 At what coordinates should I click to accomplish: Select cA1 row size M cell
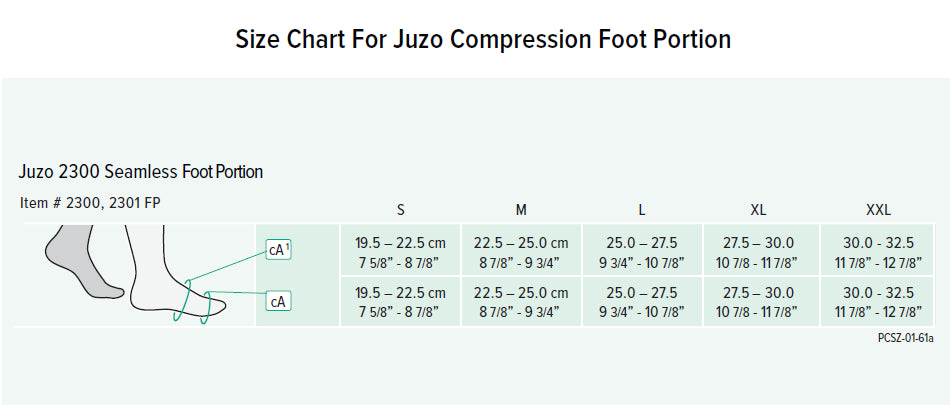coord(521,252)
